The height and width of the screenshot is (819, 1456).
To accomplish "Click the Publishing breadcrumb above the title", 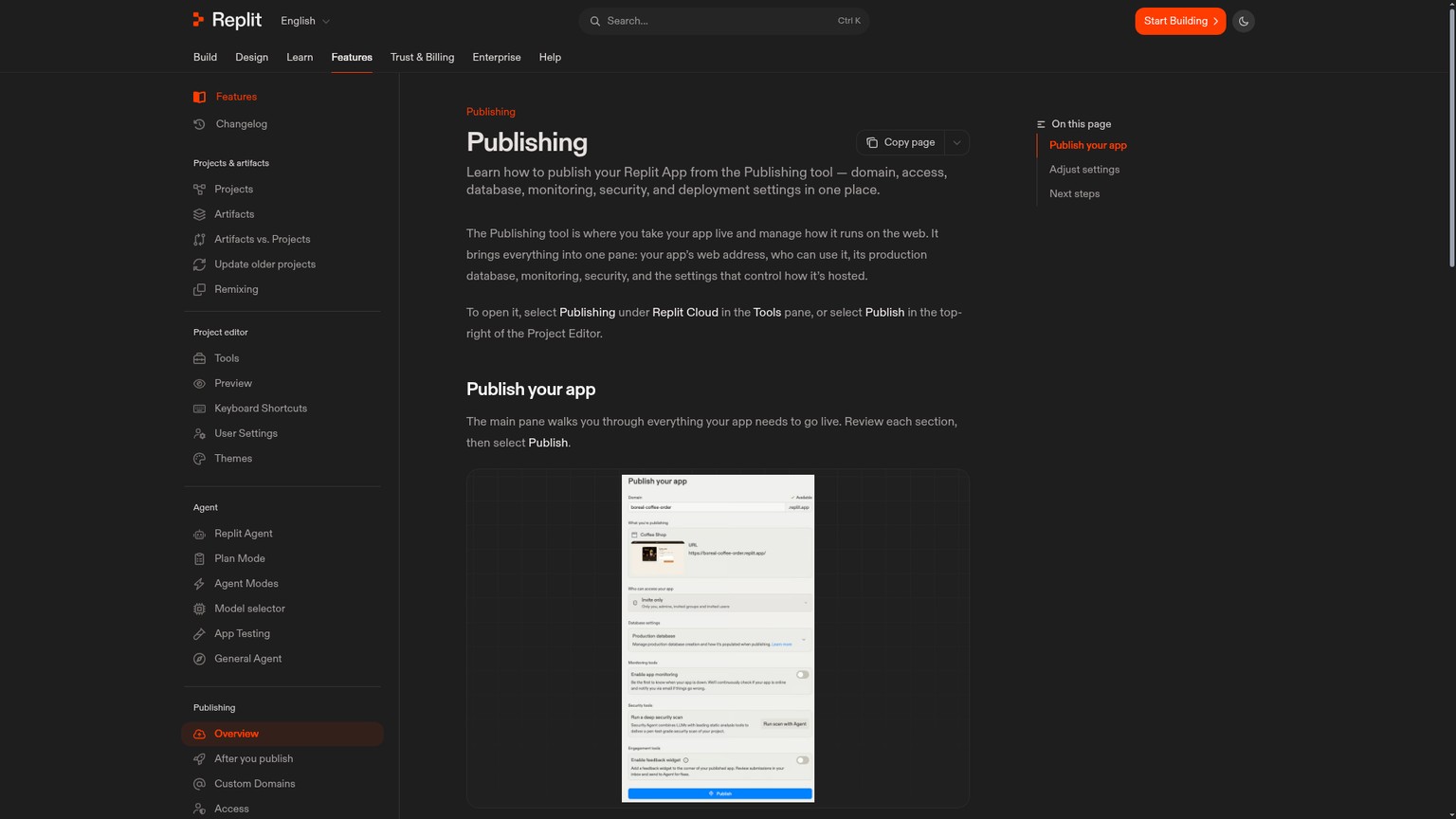I will (x=491, y=112).
